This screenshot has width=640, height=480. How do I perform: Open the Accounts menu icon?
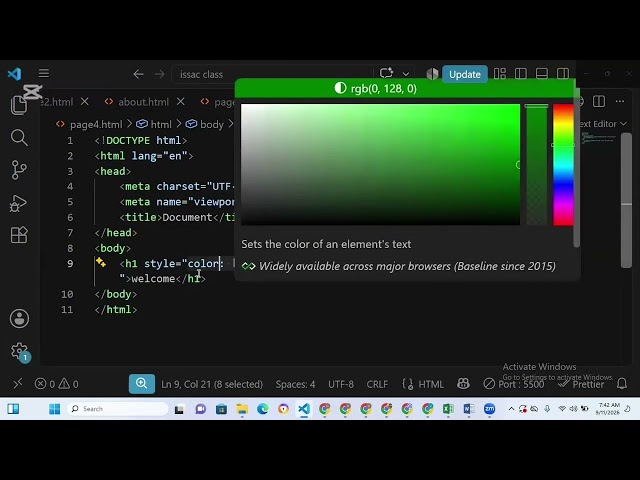coord(19,318)
